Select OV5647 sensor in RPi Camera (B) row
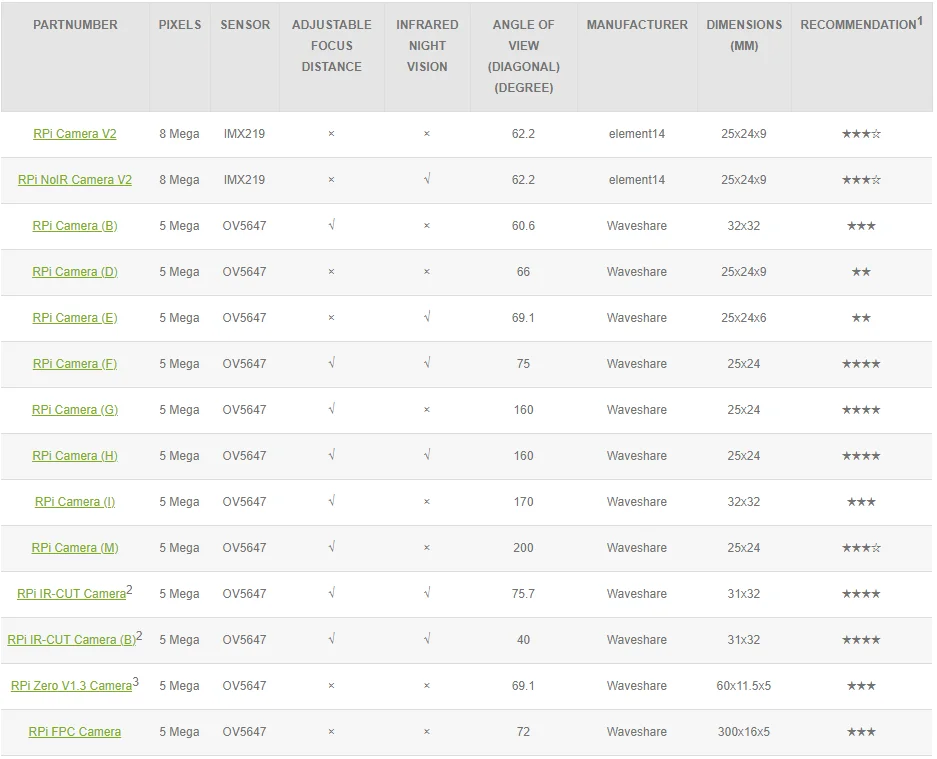This screenshot has height=759, width=937. pos(244,226)
